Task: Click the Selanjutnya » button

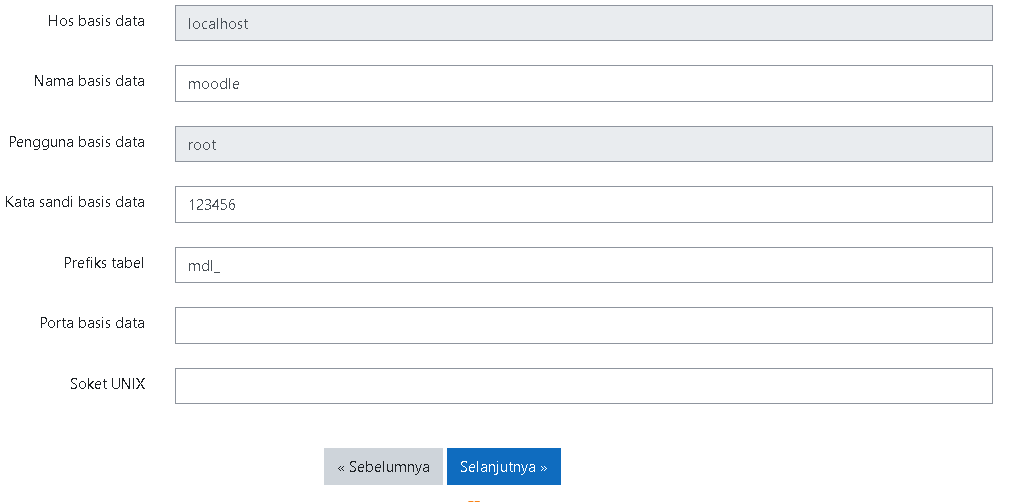Action: 503,467
